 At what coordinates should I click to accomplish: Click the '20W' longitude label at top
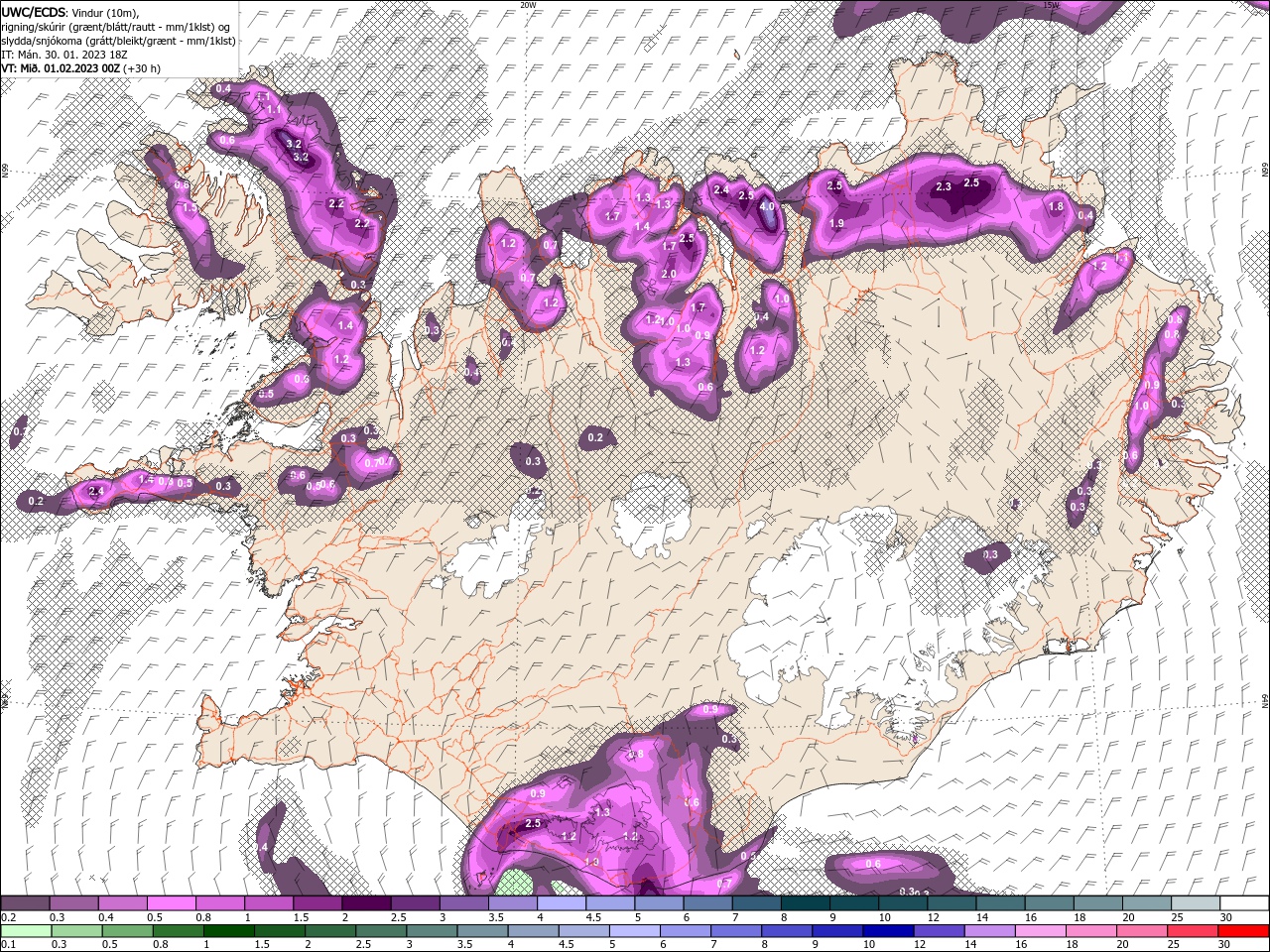click(528, 5)
